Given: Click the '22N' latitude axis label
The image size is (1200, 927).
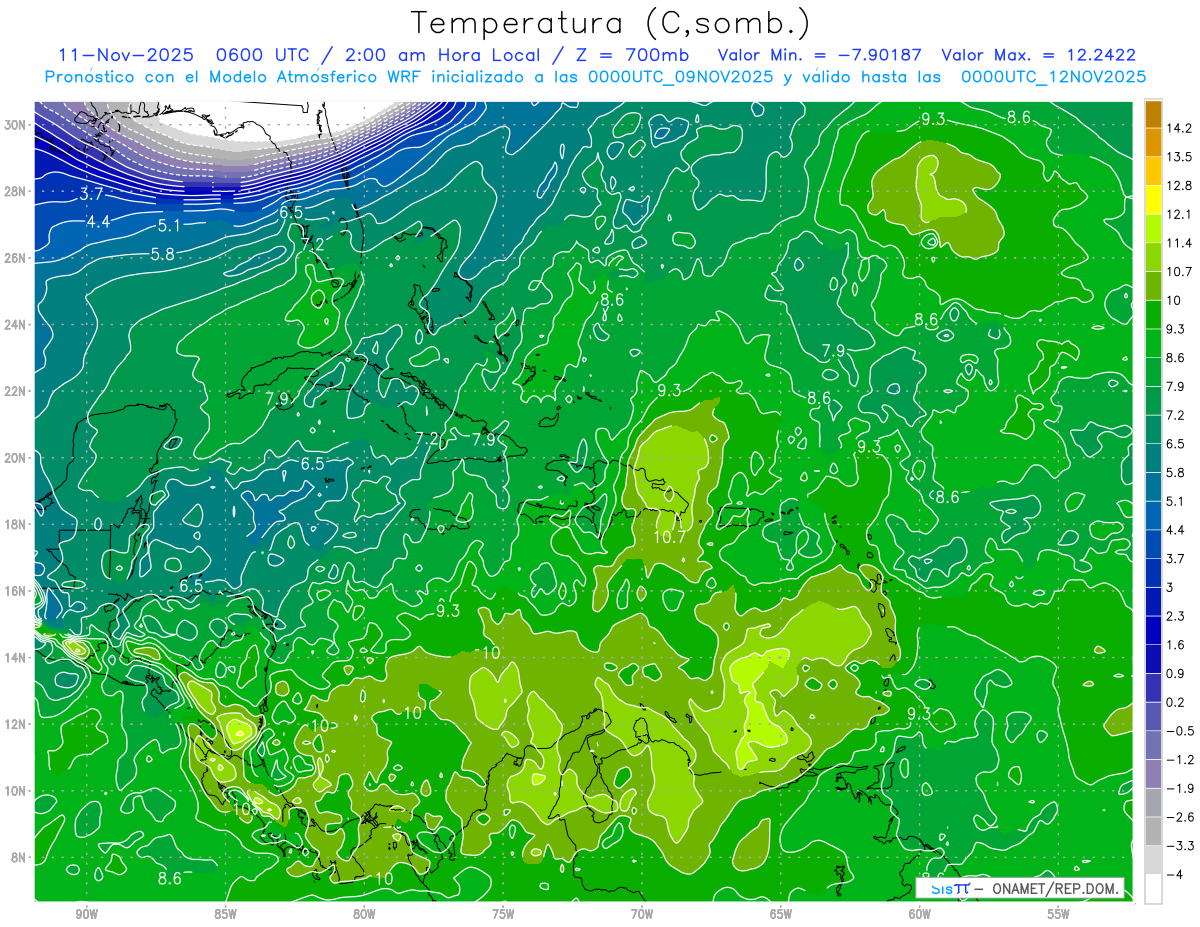Looking at the screenshot, I should pyautogui.click(x=15, y=391).
